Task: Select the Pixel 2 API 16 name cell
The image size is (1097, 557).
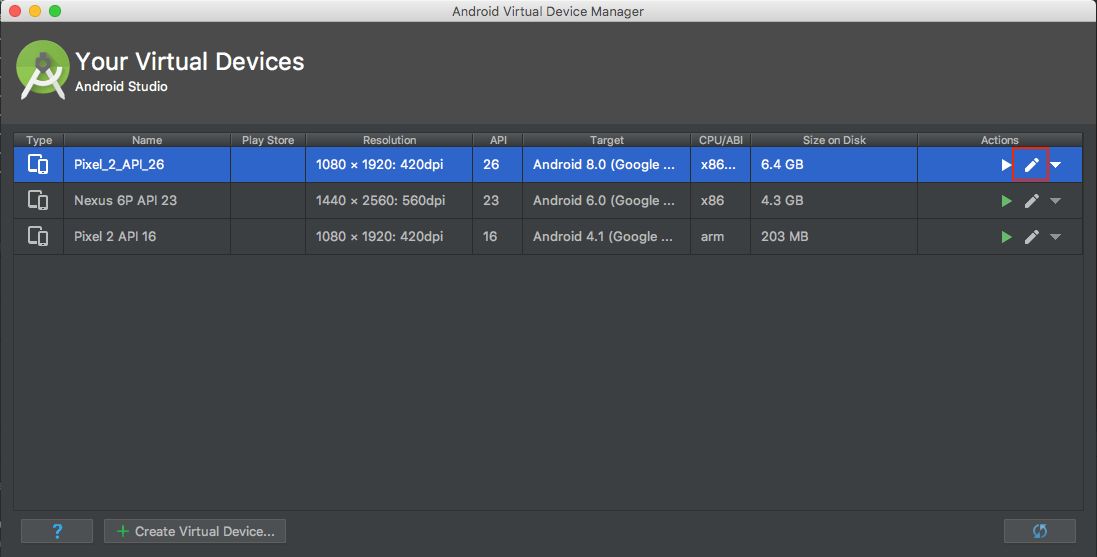Action: pyautogui.click(x=147, y=236)
